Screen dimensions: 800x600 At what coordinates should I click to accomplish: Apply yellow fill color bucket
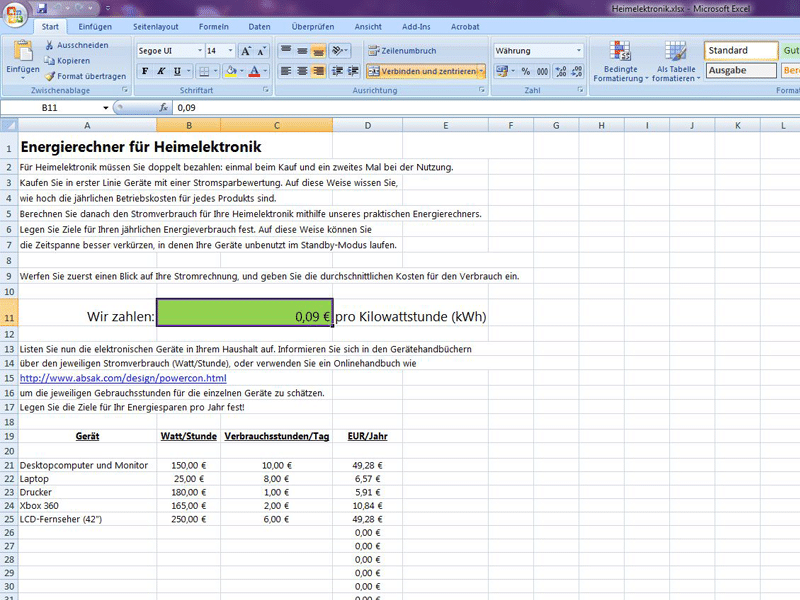[x=231, y=71]
